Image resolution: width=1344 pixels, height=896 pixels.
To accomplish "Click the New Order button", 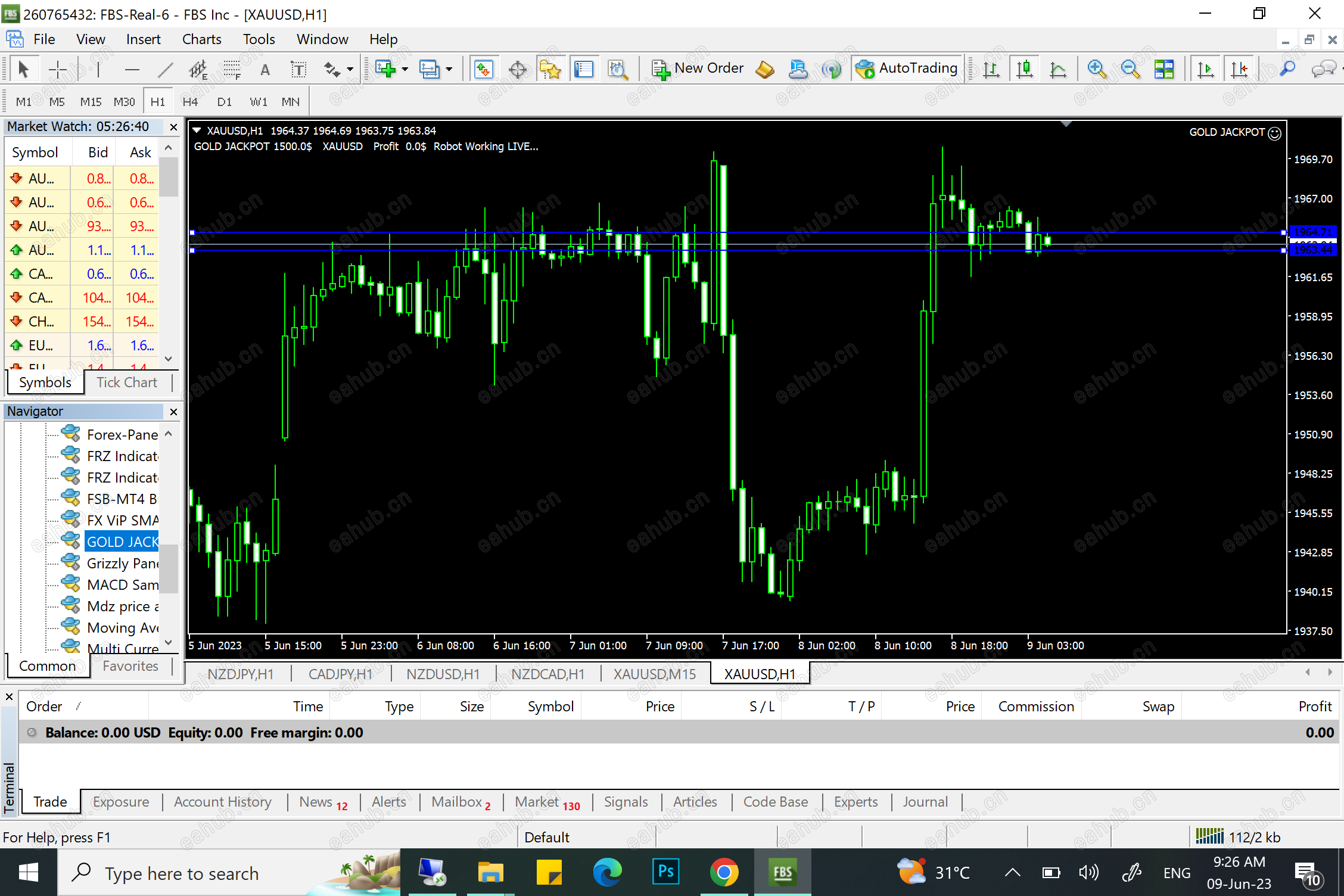I will (x=698, y=69).
